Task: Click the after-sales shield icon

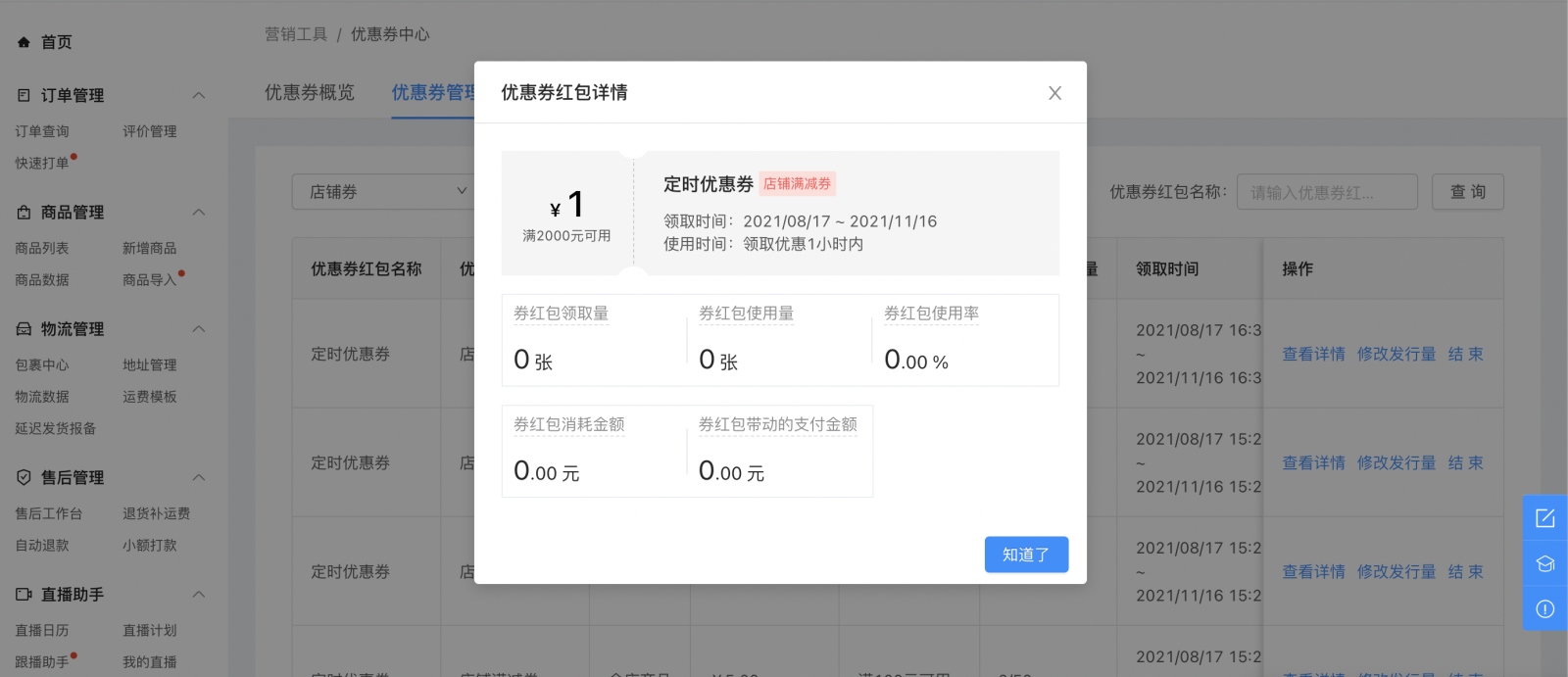Action: 24,477
